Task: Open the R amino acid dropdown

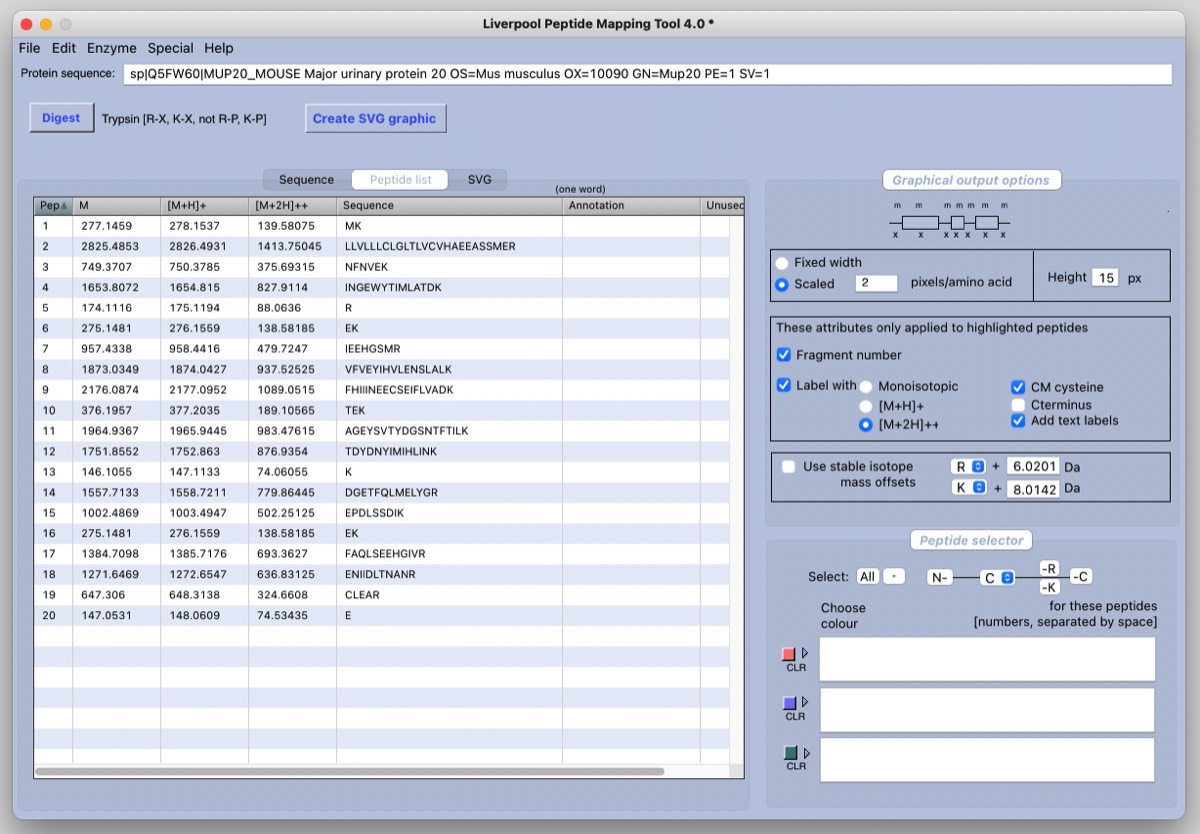Action: coord(968,467)
